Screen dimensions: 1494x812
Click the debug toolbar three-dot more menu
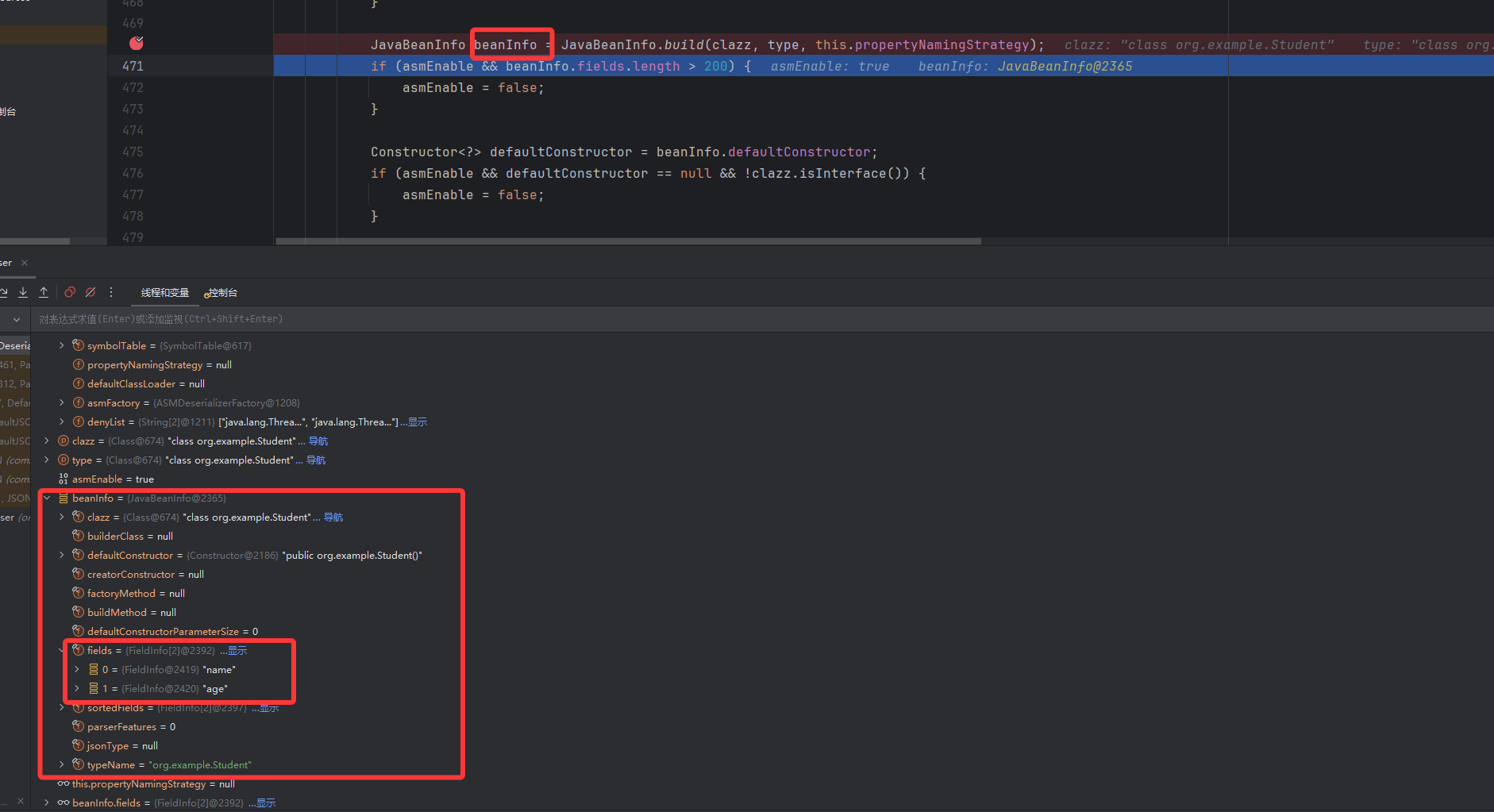point(111,293)
